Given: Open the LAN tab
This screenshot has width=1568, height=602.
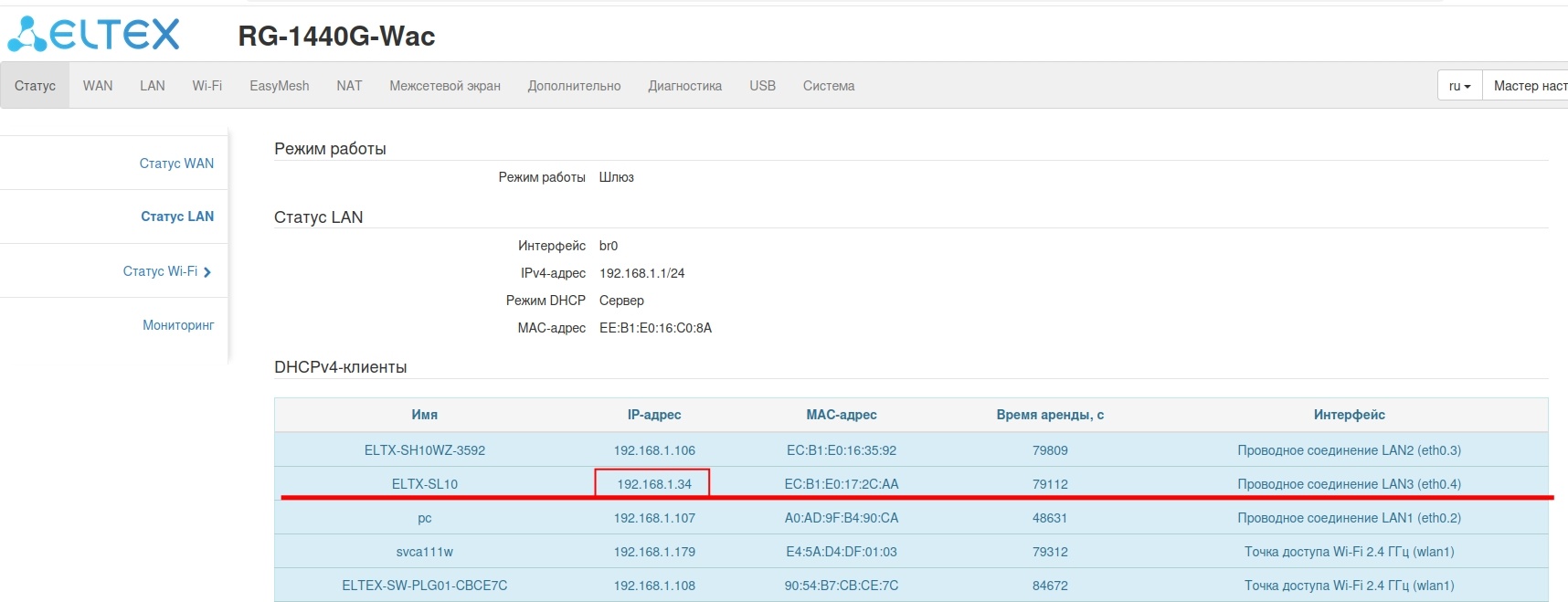Looking at the screenshot, I should point(153,86).
